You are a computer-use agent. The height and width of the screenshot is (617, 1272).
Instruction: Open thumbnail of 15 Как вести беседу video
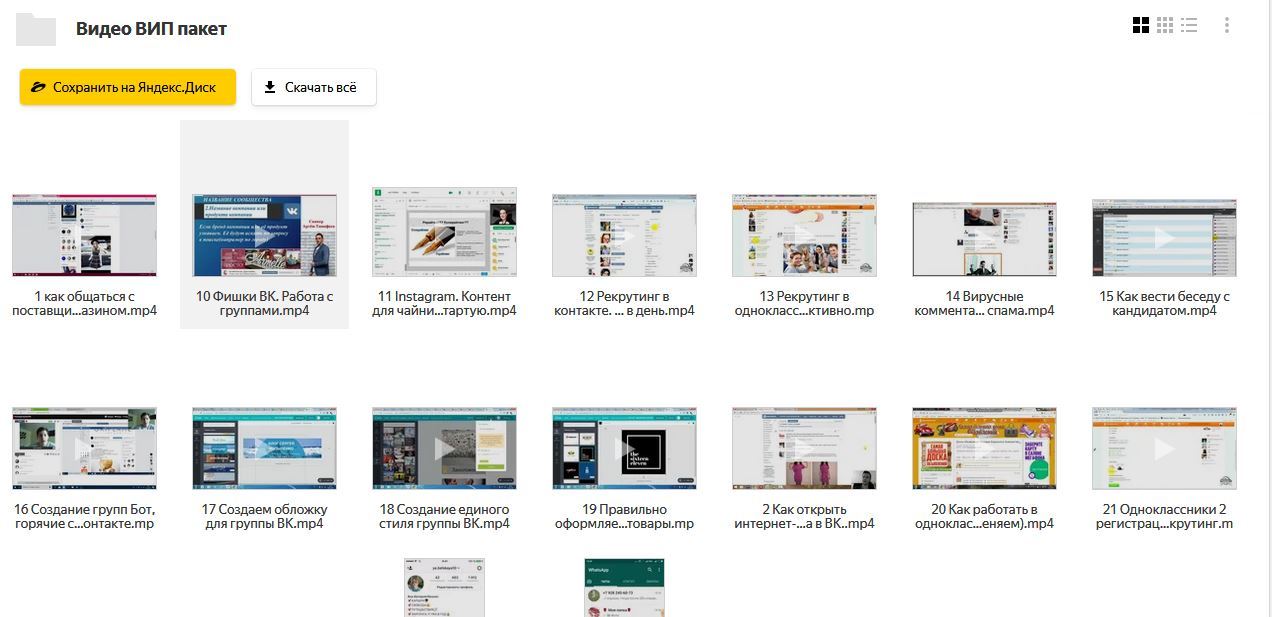(1164, 238)
